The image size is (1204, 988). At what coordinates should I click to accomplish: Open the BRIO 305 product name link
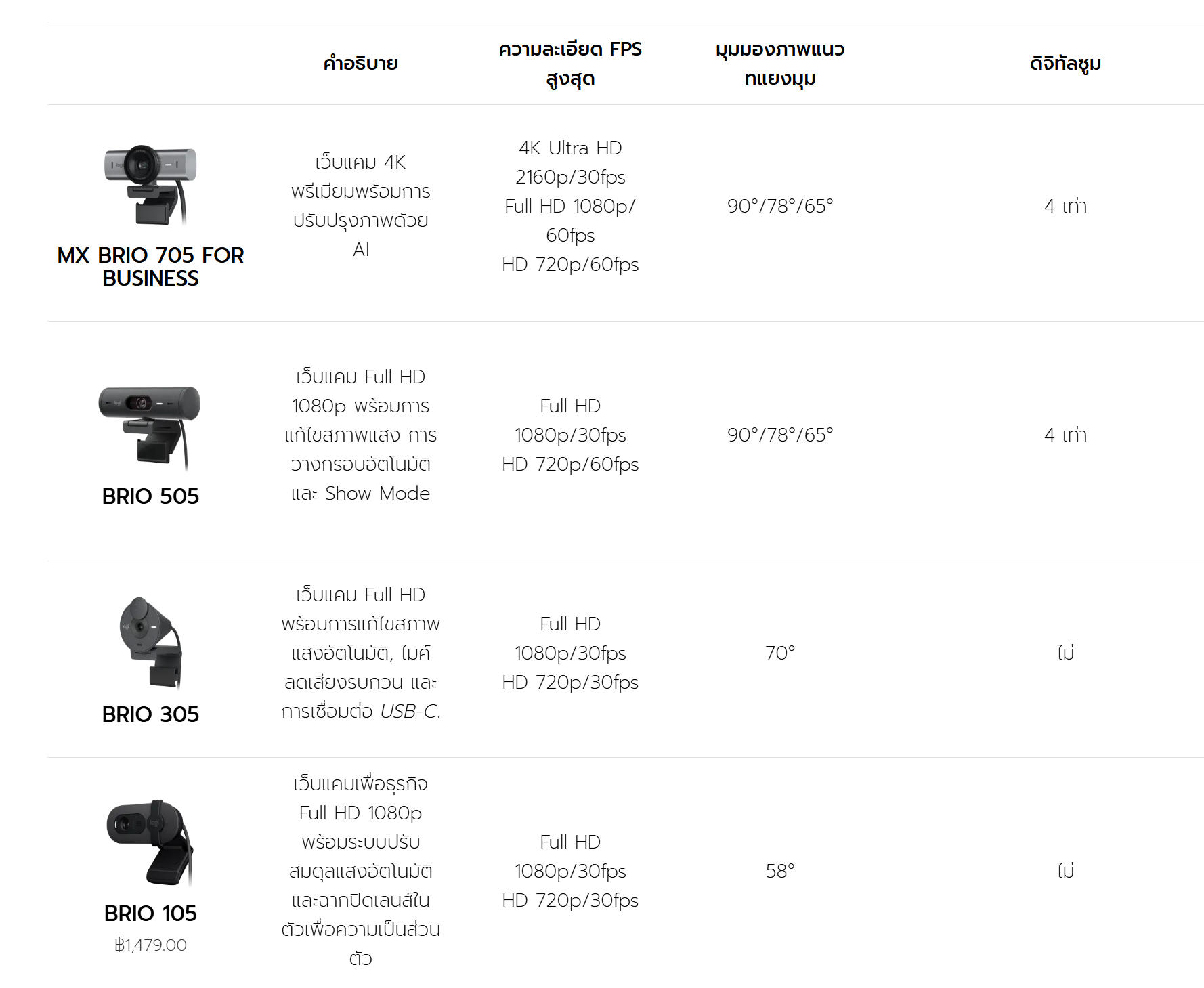[150, 714]
